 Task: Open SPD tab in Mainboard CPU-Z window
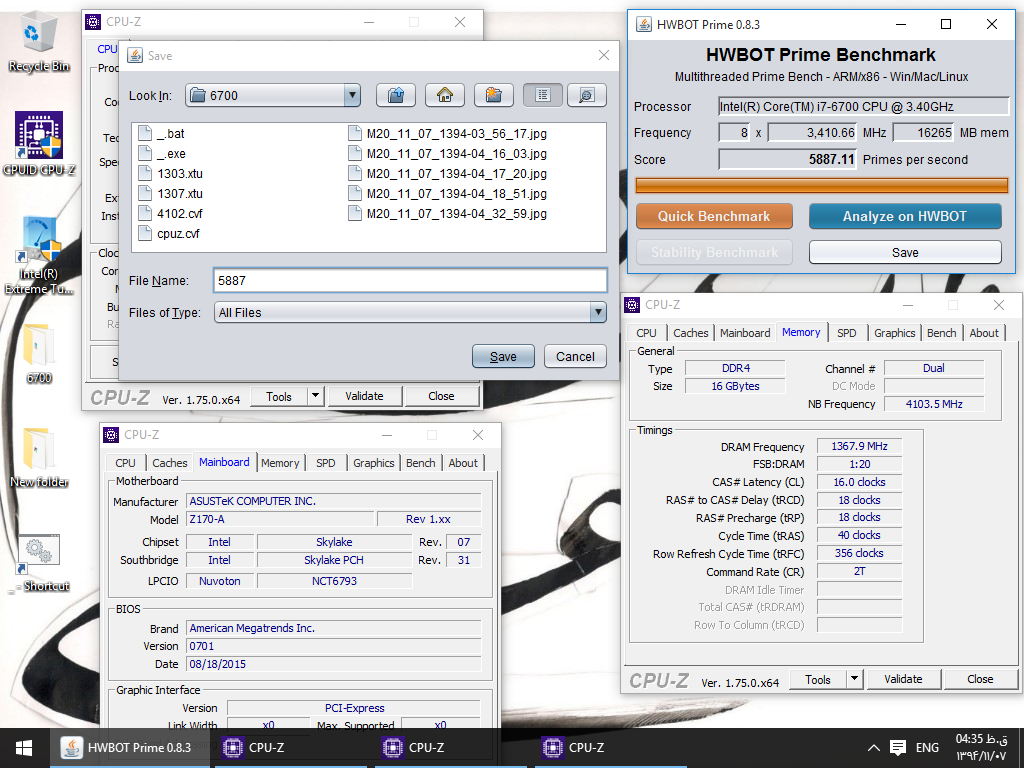[x=325, y=463]
